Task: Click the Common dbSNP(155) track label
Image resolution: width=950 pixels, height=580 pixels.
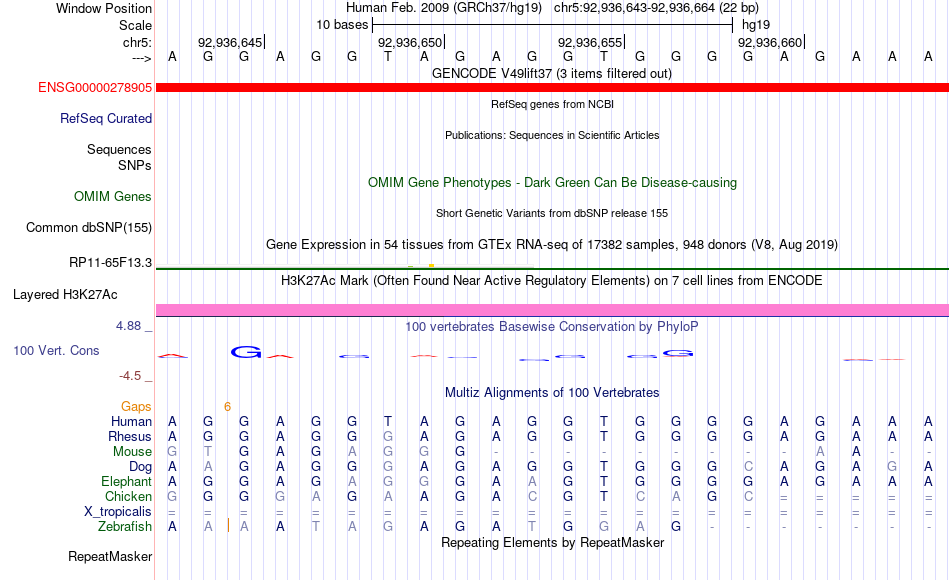Action: (x=88, y=227)
